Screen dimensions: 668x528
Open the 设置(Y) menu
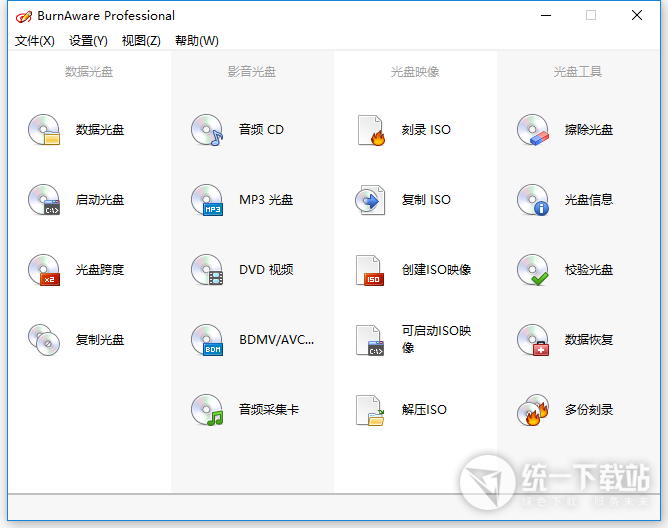coord(88,41)
